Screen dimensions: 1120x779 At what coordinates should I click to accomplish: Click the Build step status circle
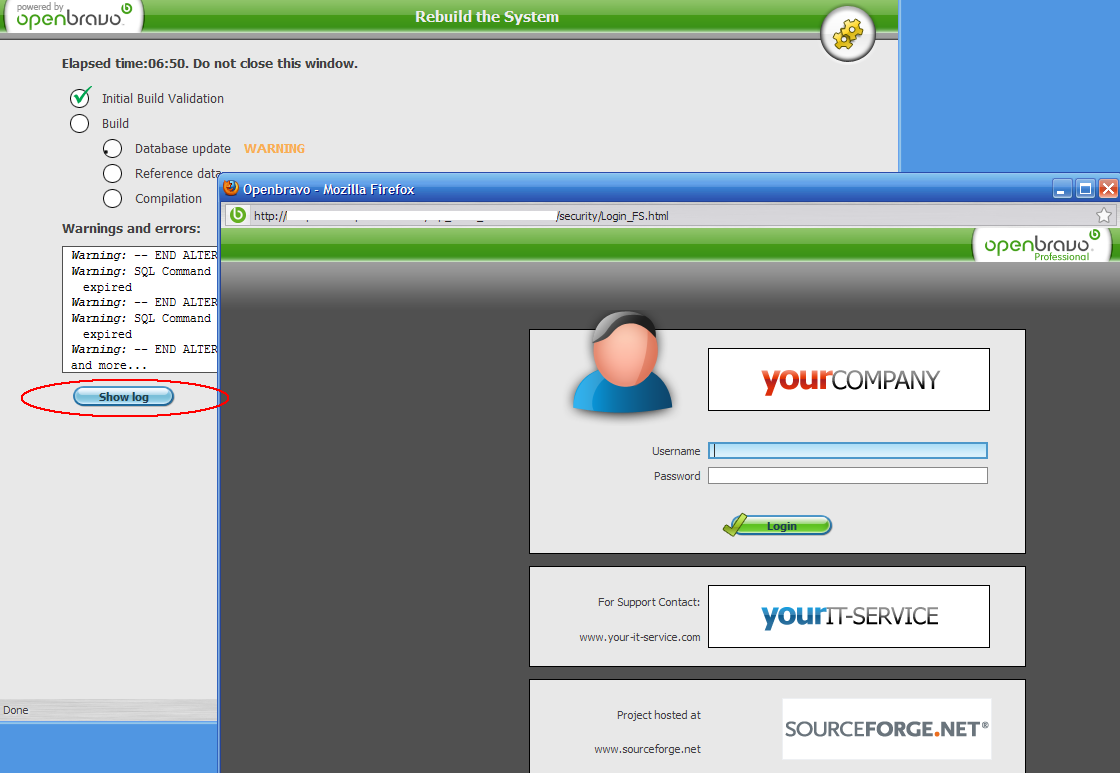pyautogui.click(x=79, y=124)
